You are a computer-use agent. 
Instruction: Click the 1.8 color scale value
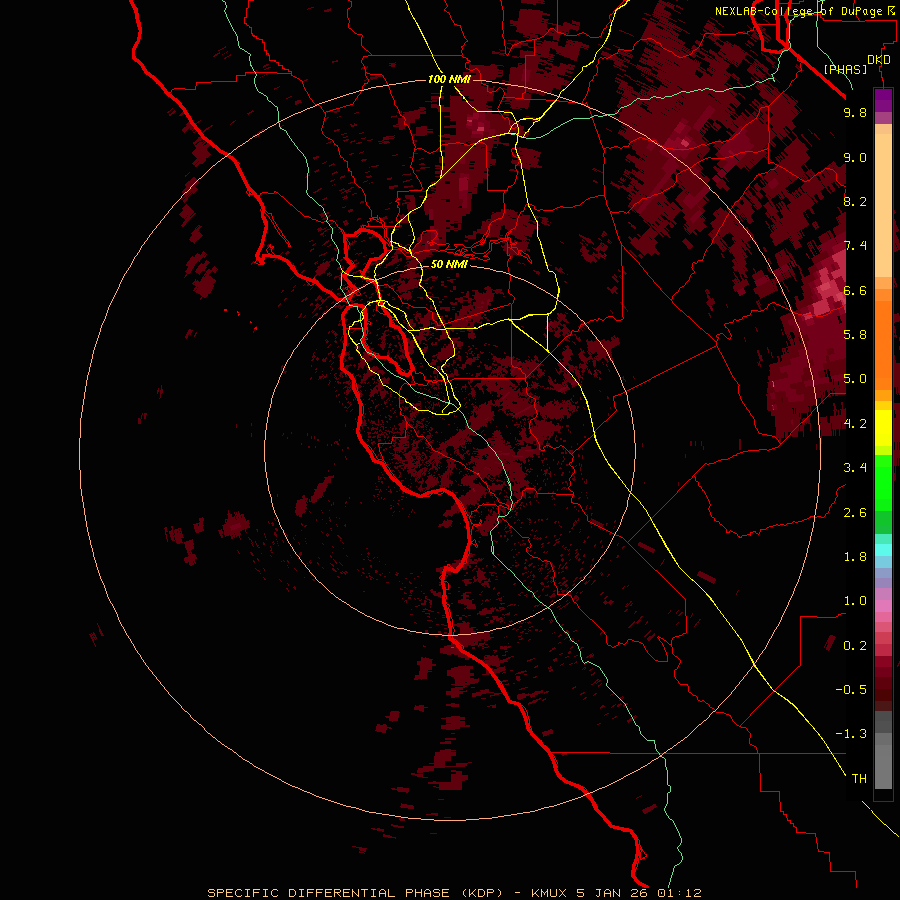[x=855, y=557]
